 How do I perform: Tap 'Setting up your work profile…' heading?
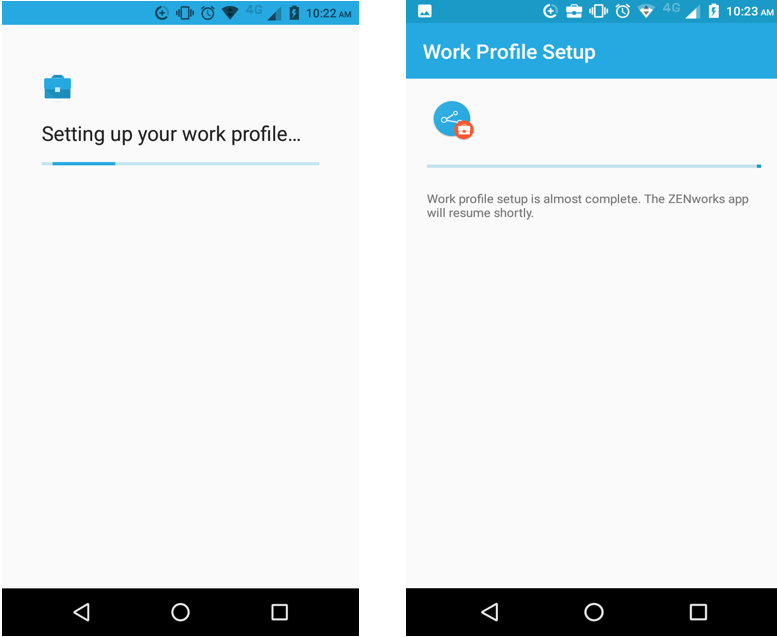[x=171, y=134]
